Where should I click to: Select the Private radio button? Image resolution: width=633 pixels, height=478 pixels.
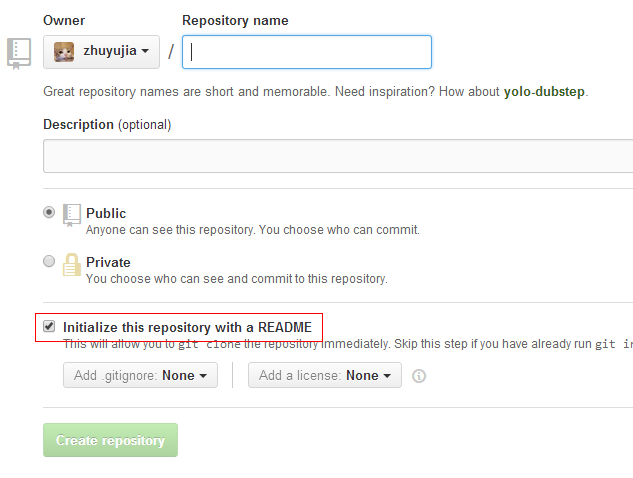[49, 261]
